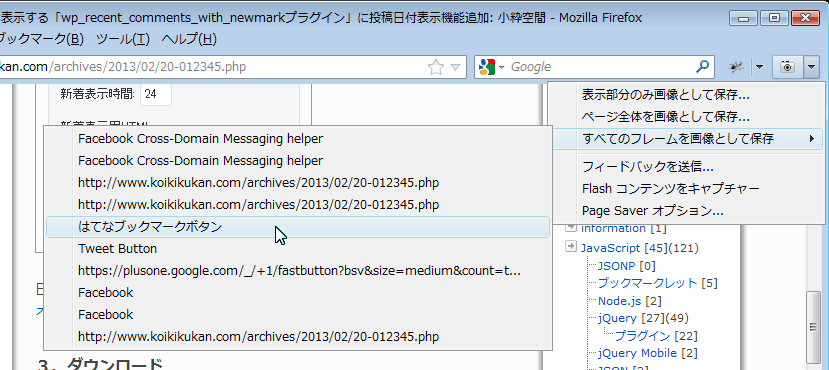Open the ブックマークレット category link

coord(647,283)
